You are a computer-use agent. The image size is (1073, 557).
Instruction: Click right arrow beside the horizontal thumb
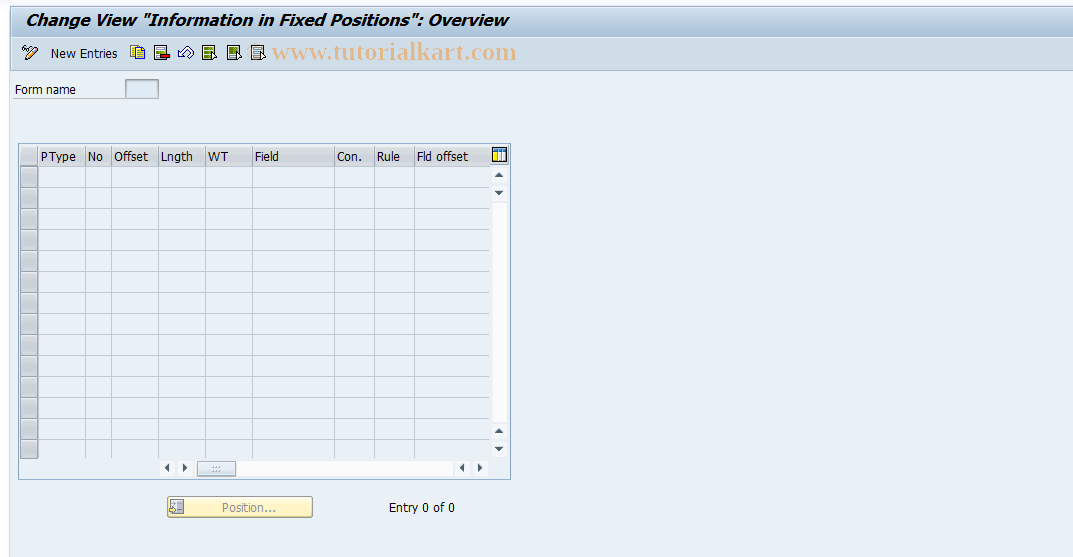pos(185,468)
